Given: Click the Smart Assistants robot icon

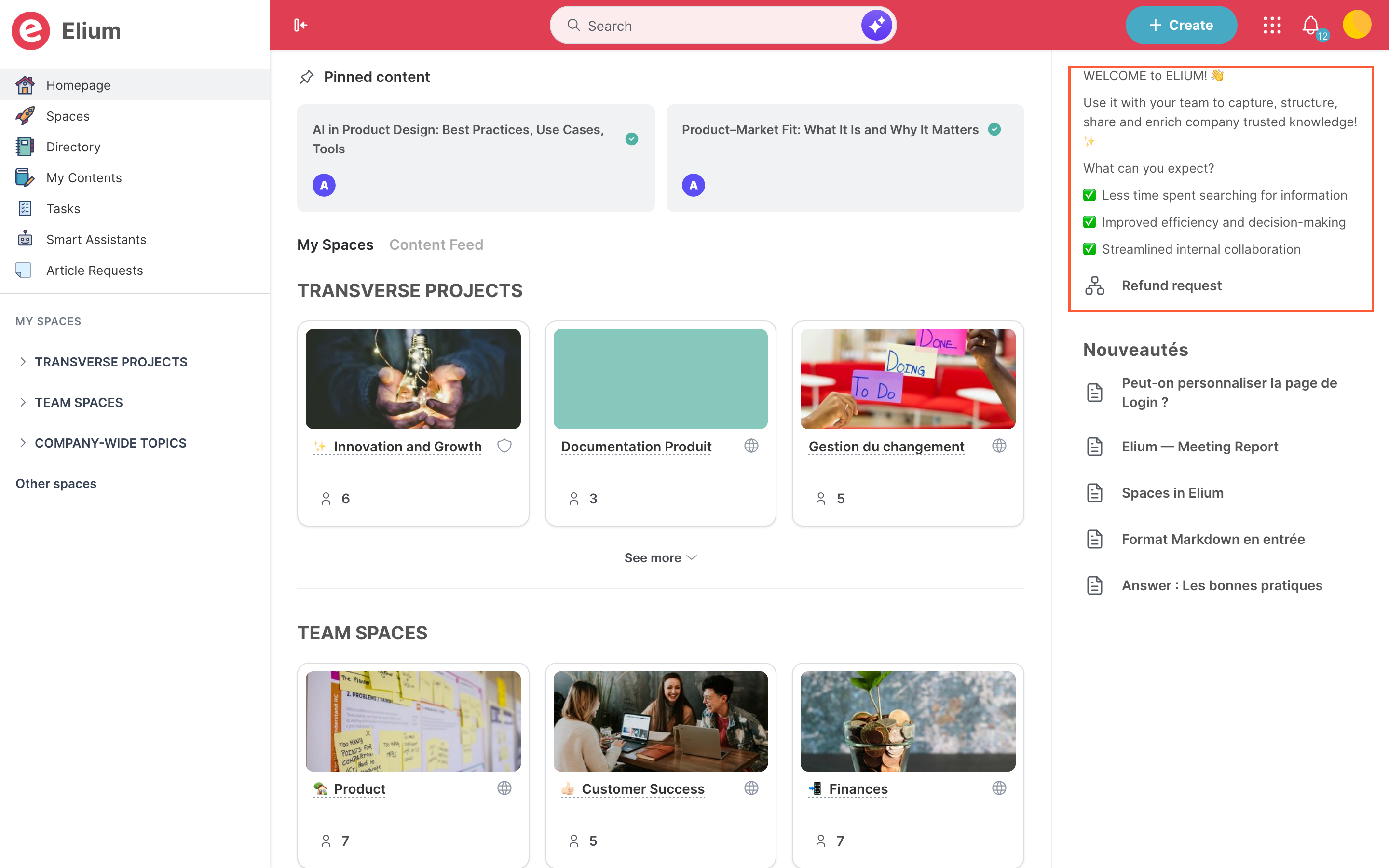Looking at the screenshot, I should coord(25,239).
